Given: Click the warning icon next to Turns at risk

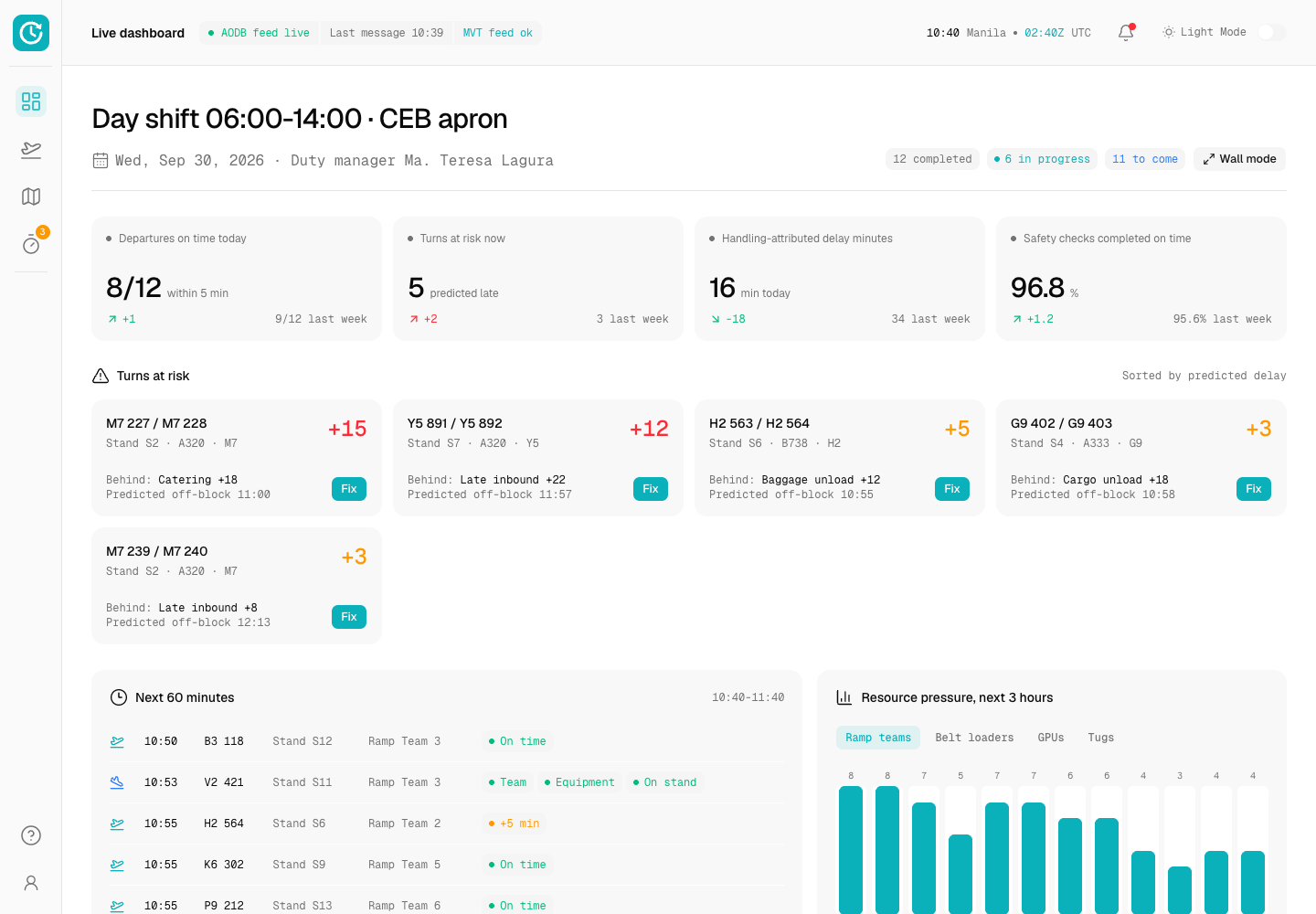Looking at the screenshot, I should point(101,376).
